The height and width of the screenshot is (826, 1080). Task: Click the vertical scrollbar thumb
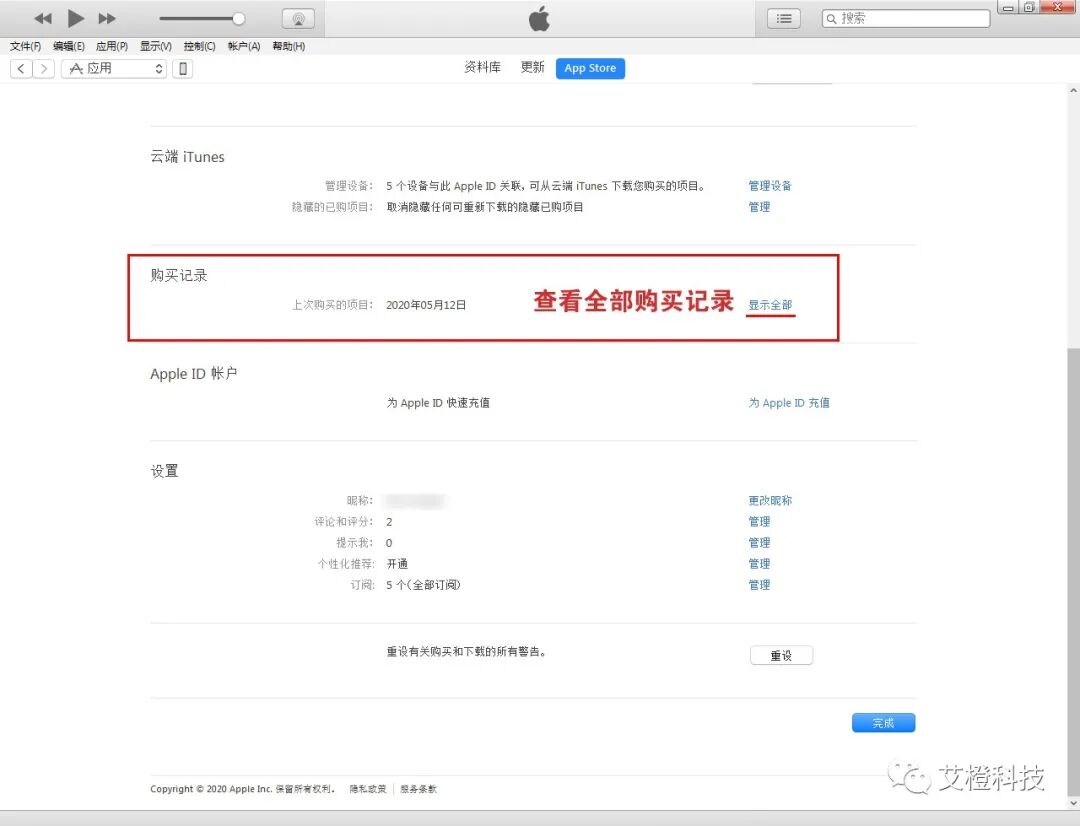[x=1074, y=572]
